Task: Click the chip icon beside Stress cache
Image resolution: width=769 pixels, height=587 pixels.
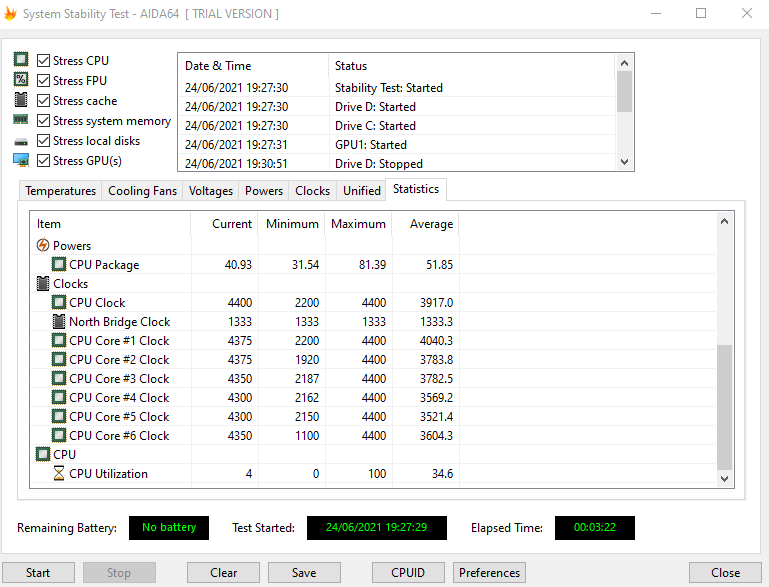Action: click(21, 100)
